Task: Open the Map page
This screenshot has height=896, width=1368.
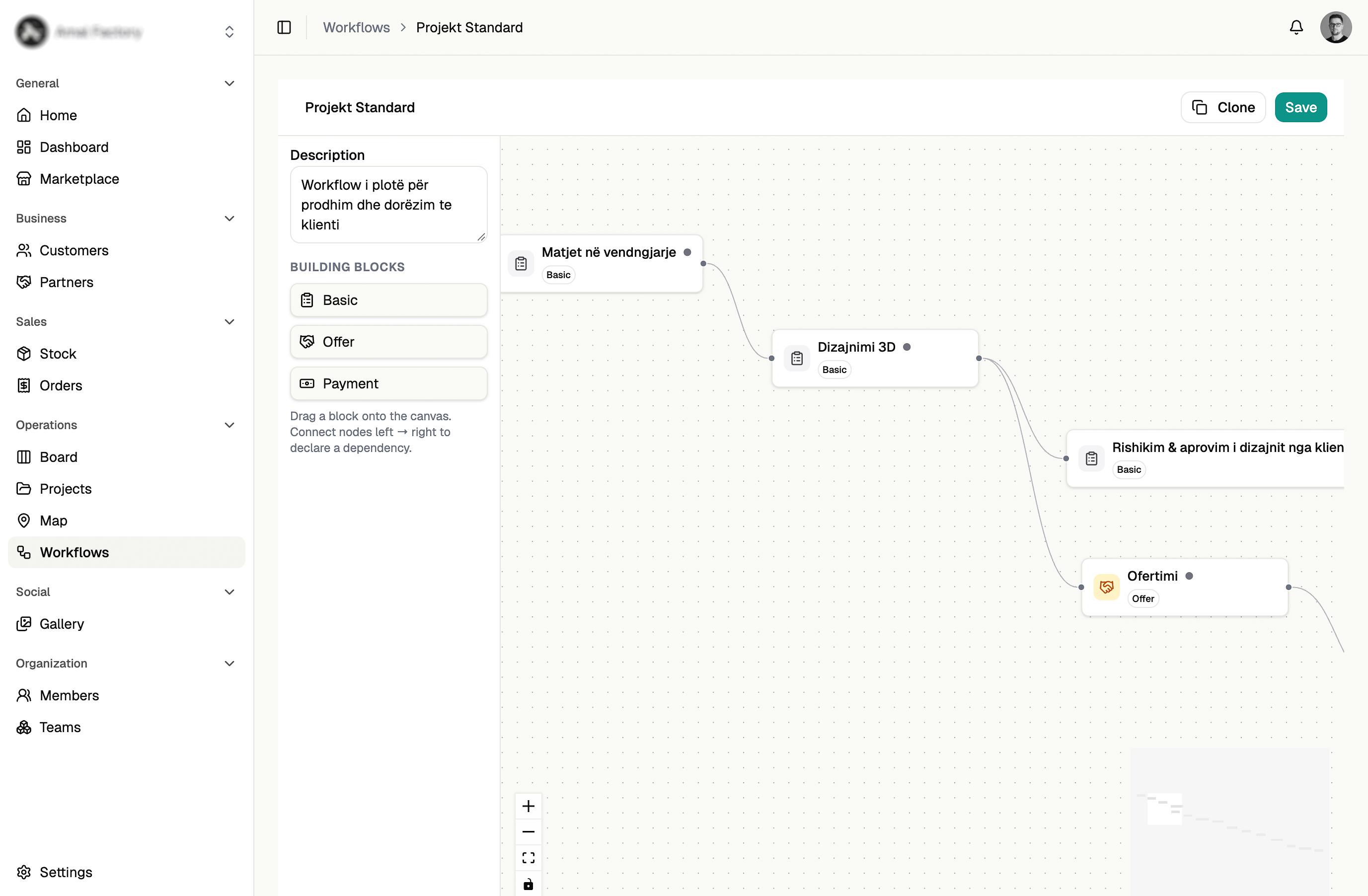Action: pyautogui.click(x=127, y=520)
